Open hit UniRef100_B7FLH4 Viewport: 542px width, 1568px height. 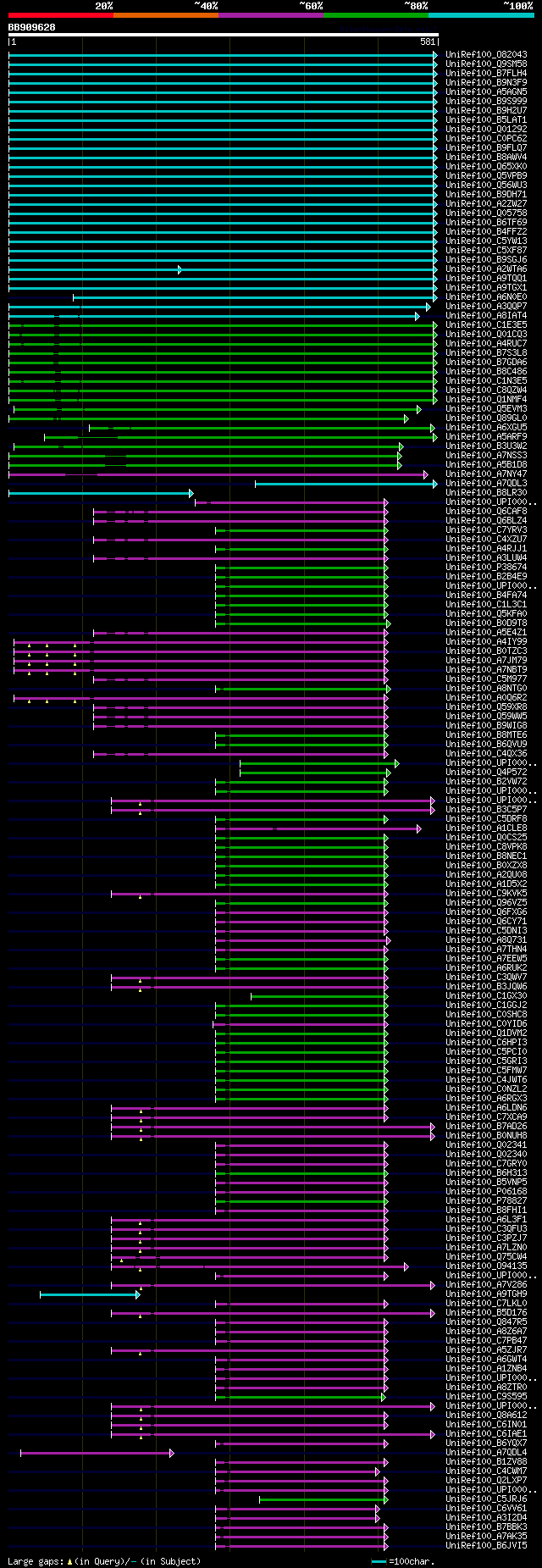486,73
